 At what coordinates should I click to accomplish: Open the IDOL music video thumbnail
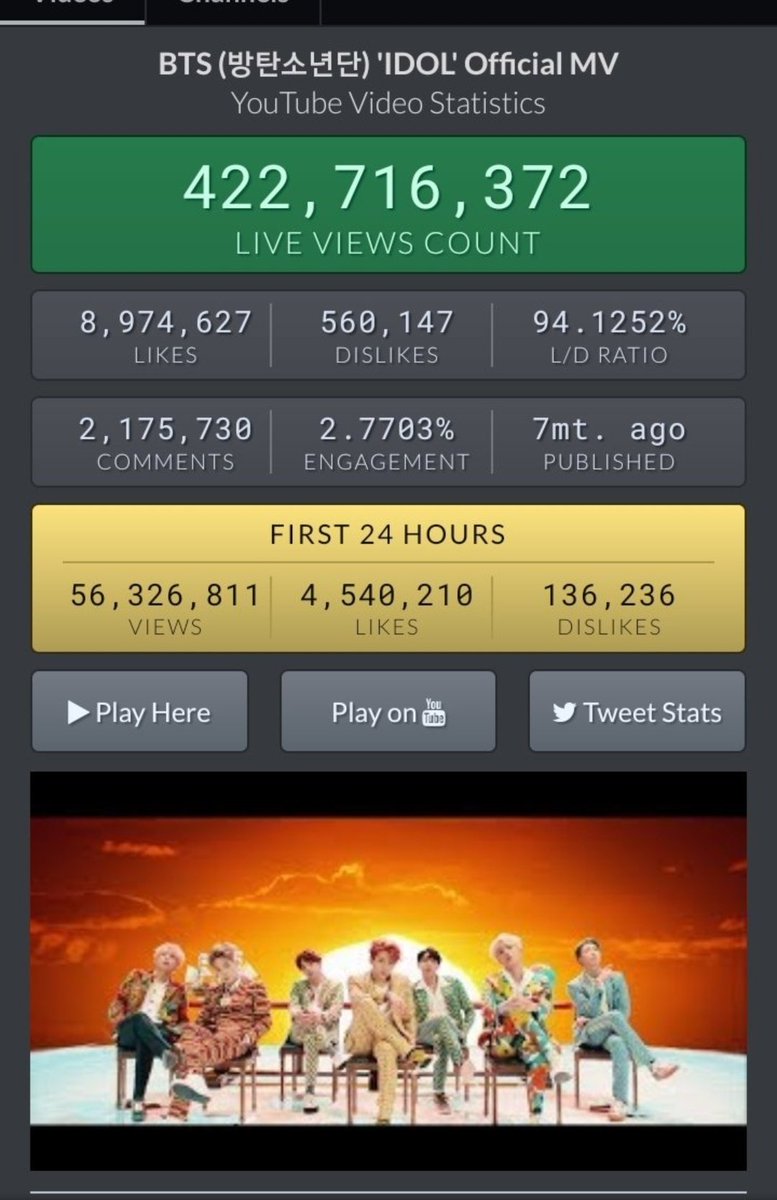click(x=388, y=970)
